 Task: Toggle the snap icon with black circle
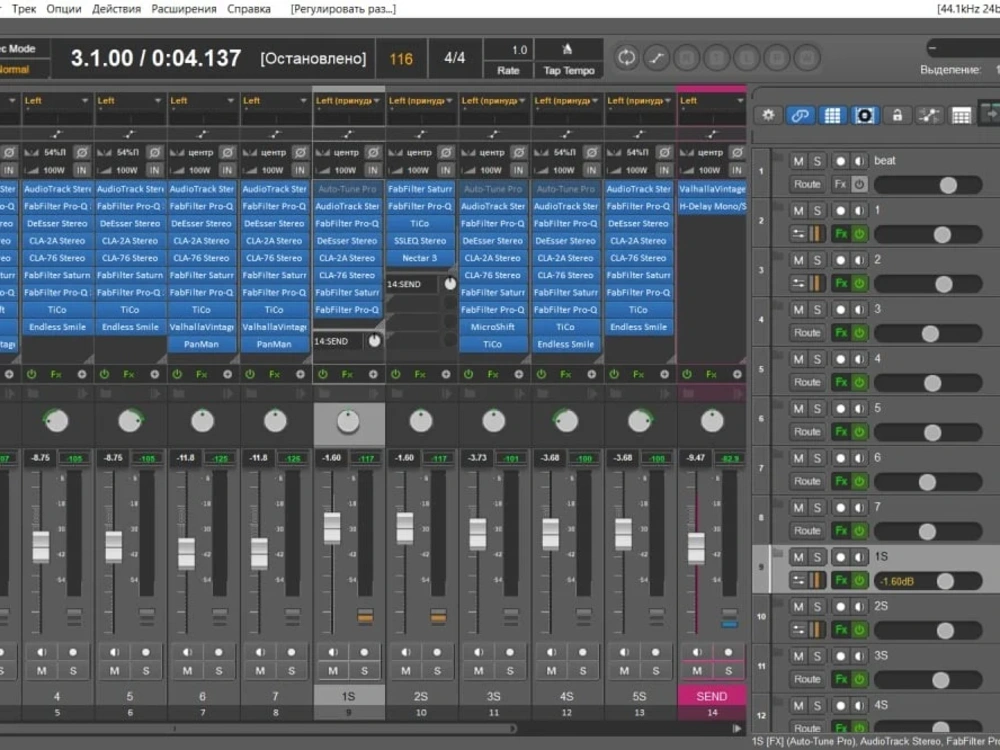pyautogui.click(x=864, y=115)
